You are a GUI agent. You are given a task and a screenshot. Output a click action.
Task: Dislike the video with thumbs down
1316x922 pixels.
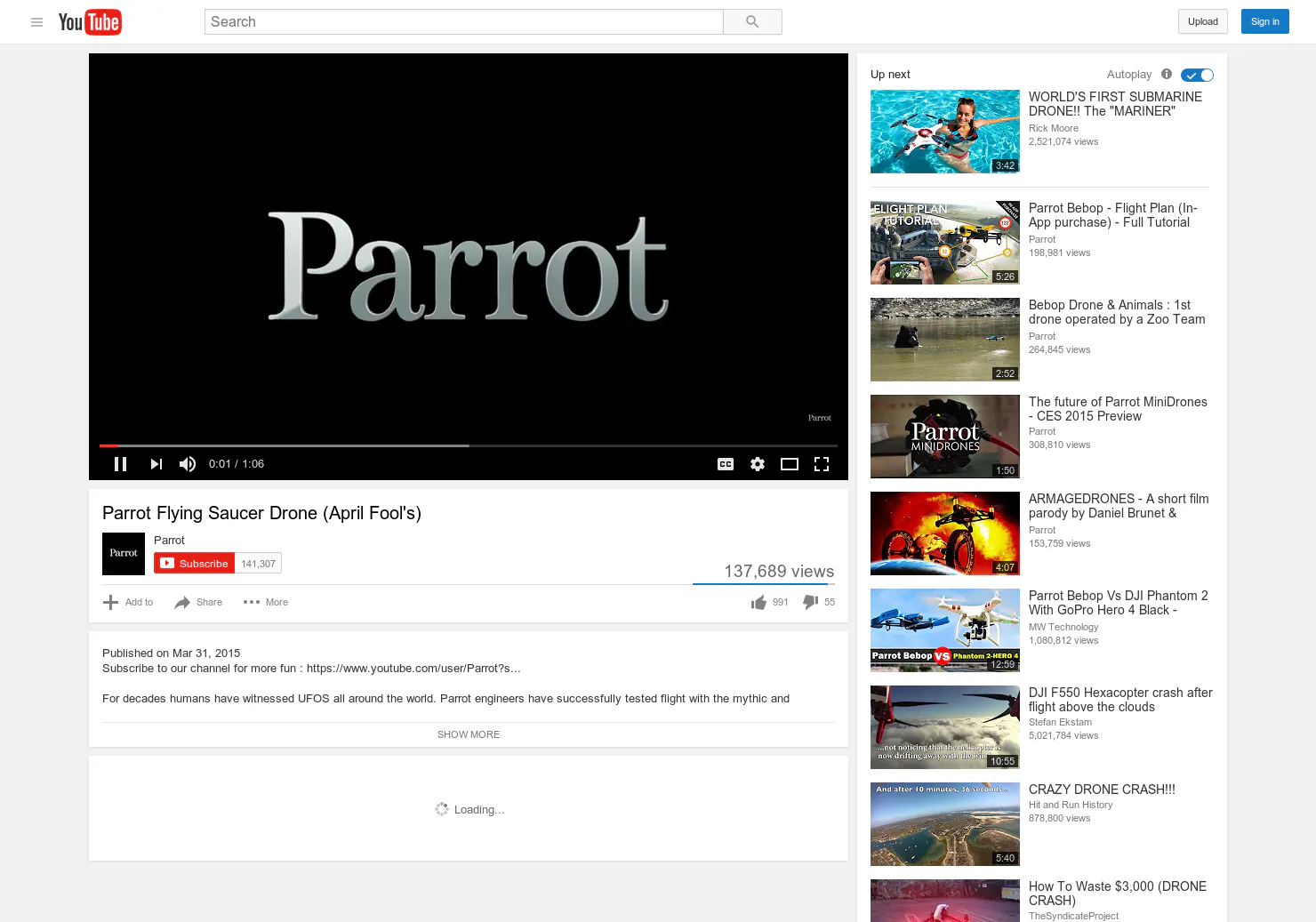click(x=810, y=603)
